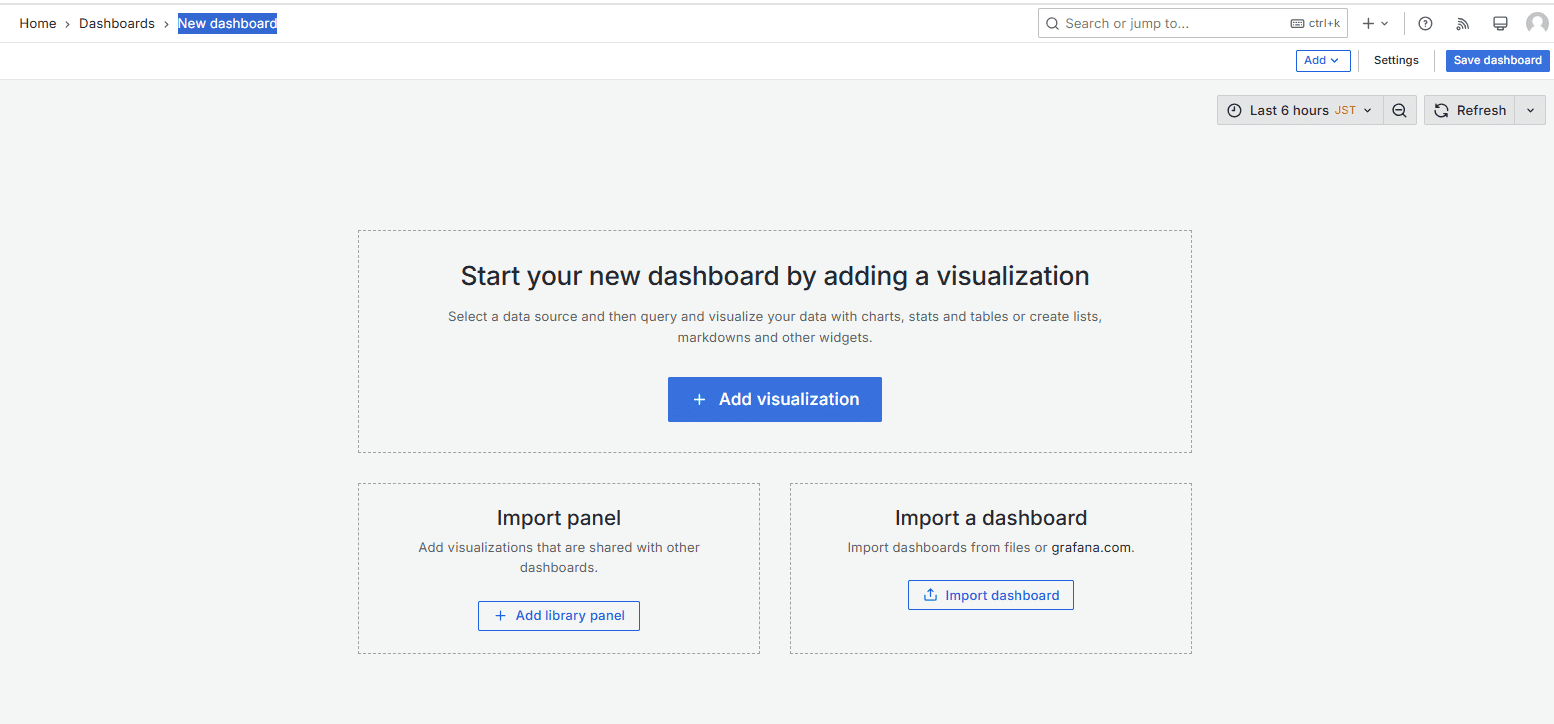Refresh the dashboard
The width and height of the screenshot is (1554, 724).
click(1469, 110)
